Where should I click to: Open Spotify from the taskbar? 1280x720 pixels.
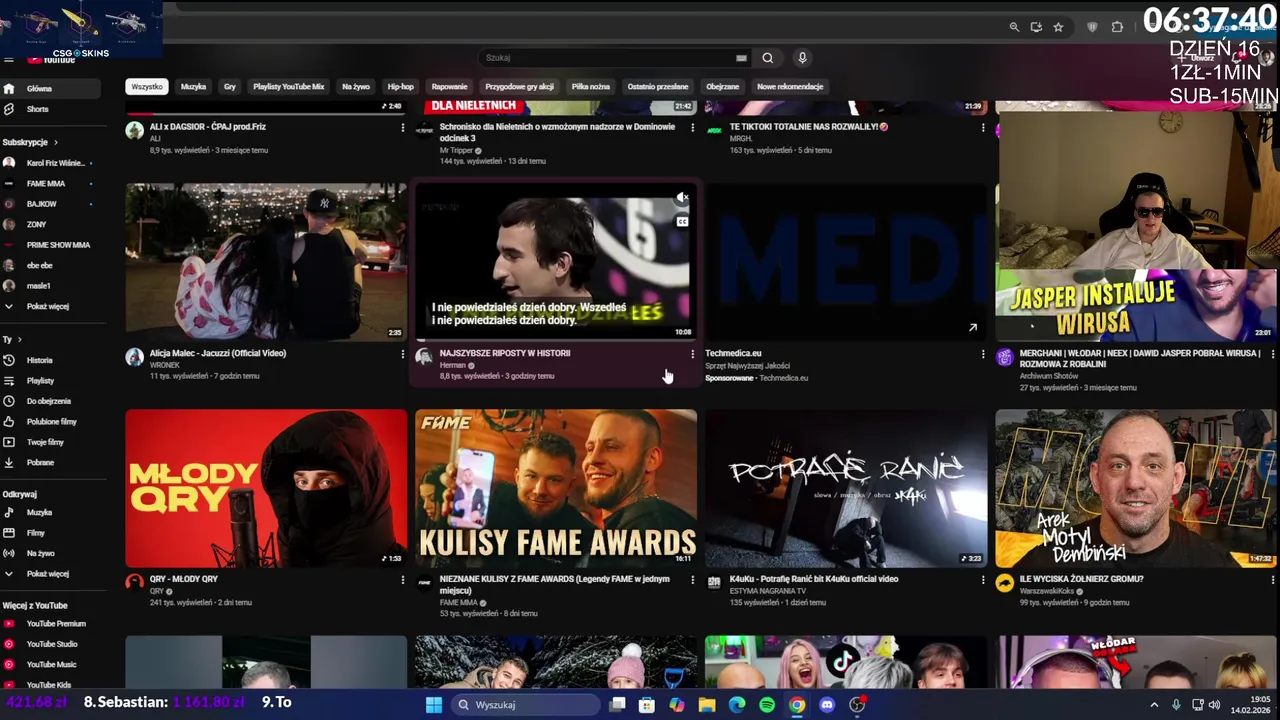pyautogui.click(x=767, y=705)
